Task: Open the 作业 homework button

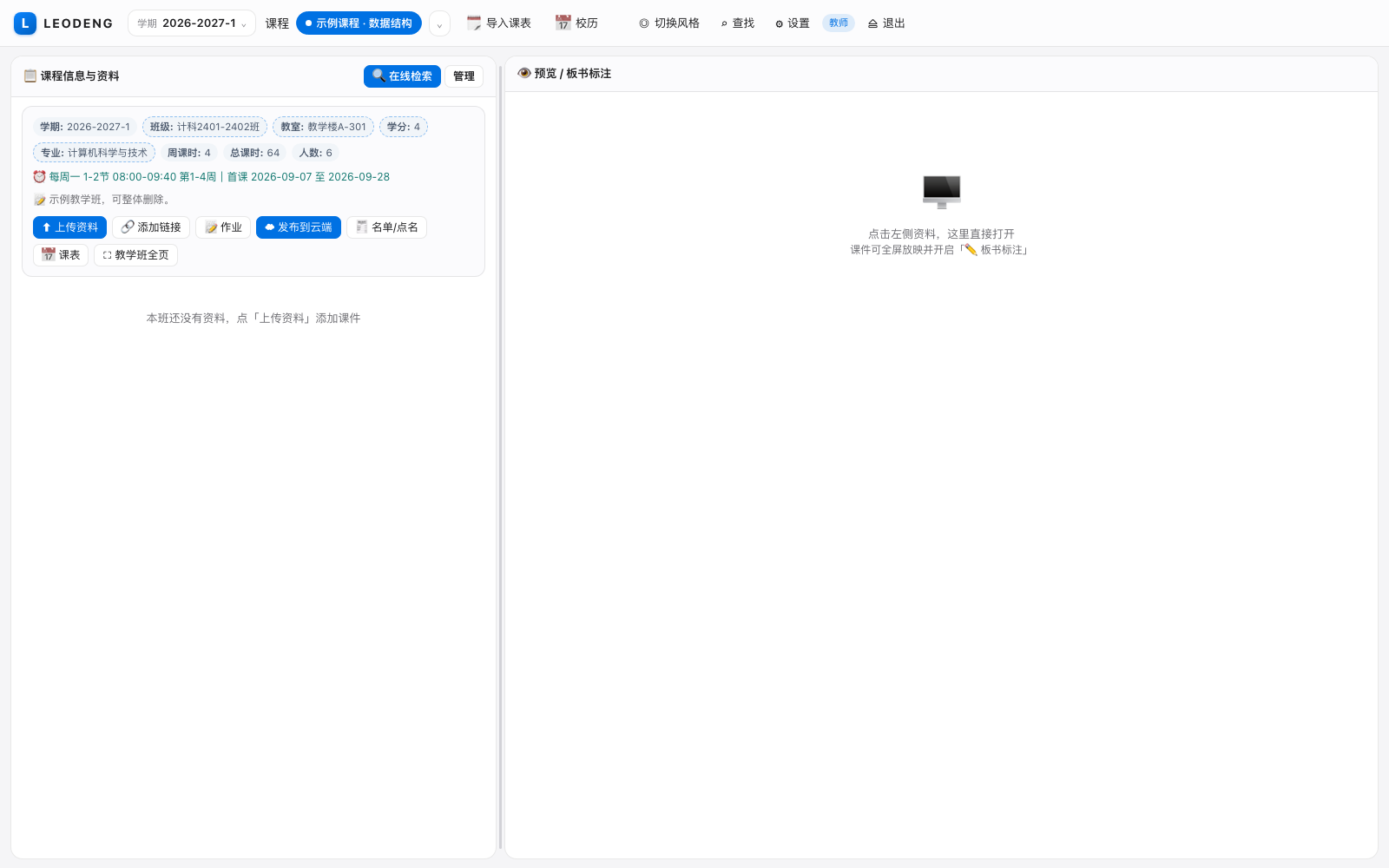Action: click(x=223, y=227)
